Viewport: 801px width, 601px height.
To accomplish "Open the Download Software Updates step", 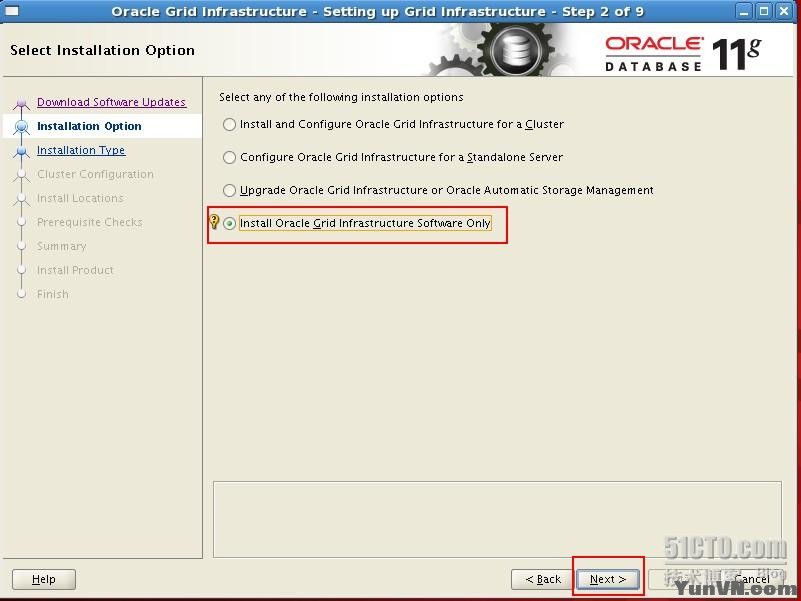I will 111,102.
